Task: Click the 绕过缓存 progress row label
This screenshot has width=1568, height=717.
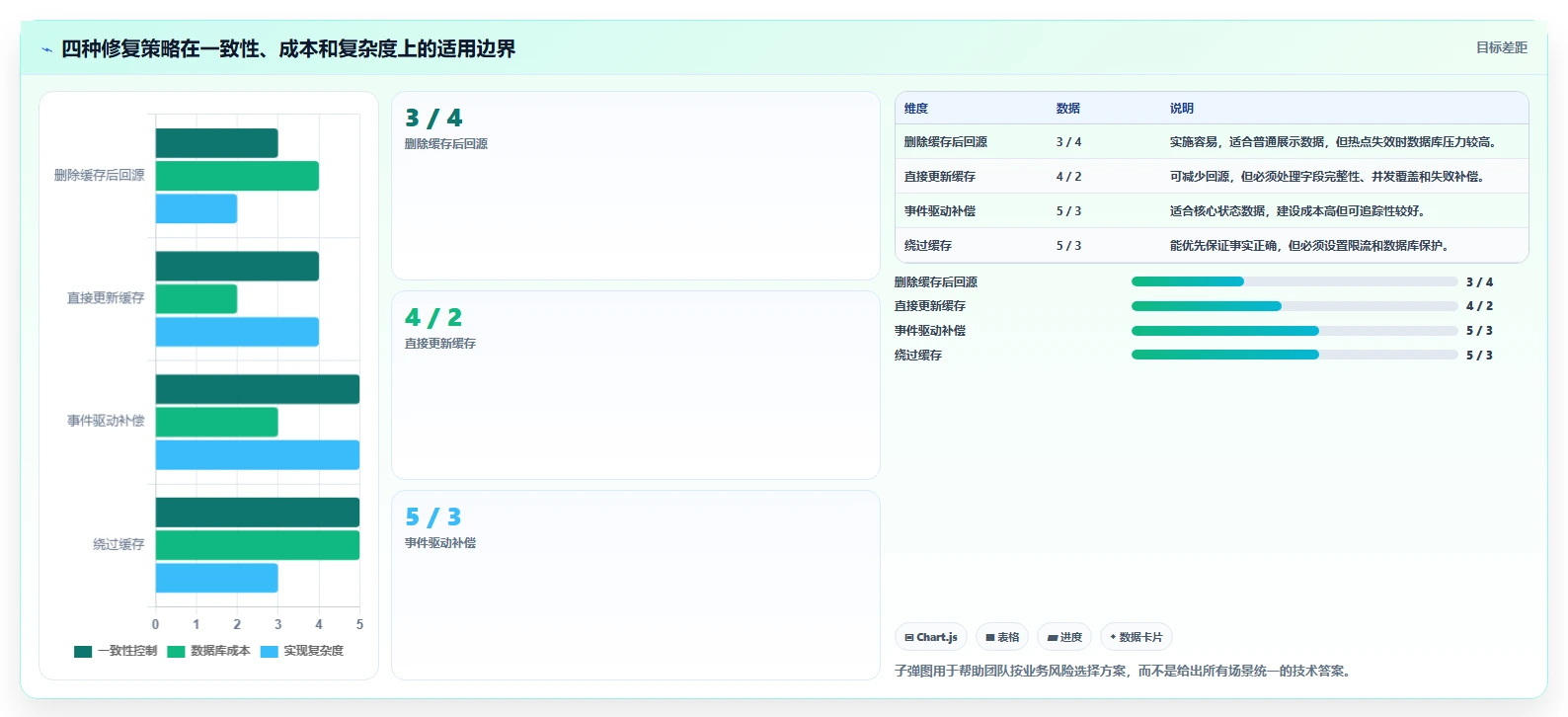Action: [918, 356]
